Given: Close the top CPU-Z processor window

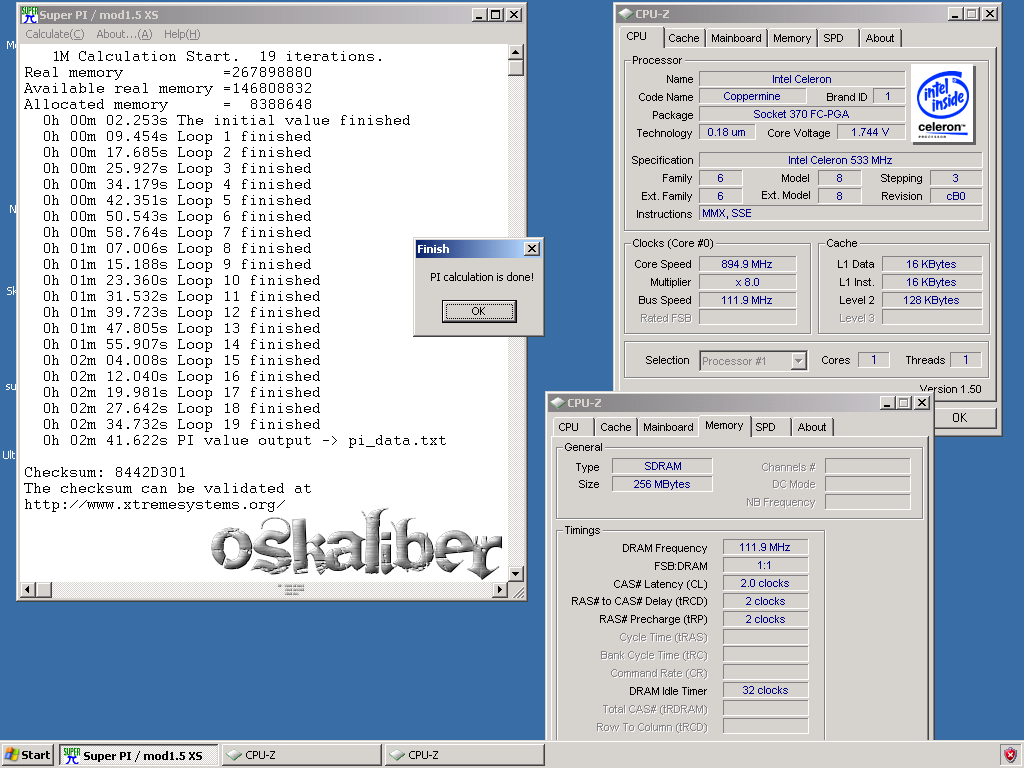Looking at the screenshot, I should 990,14.
